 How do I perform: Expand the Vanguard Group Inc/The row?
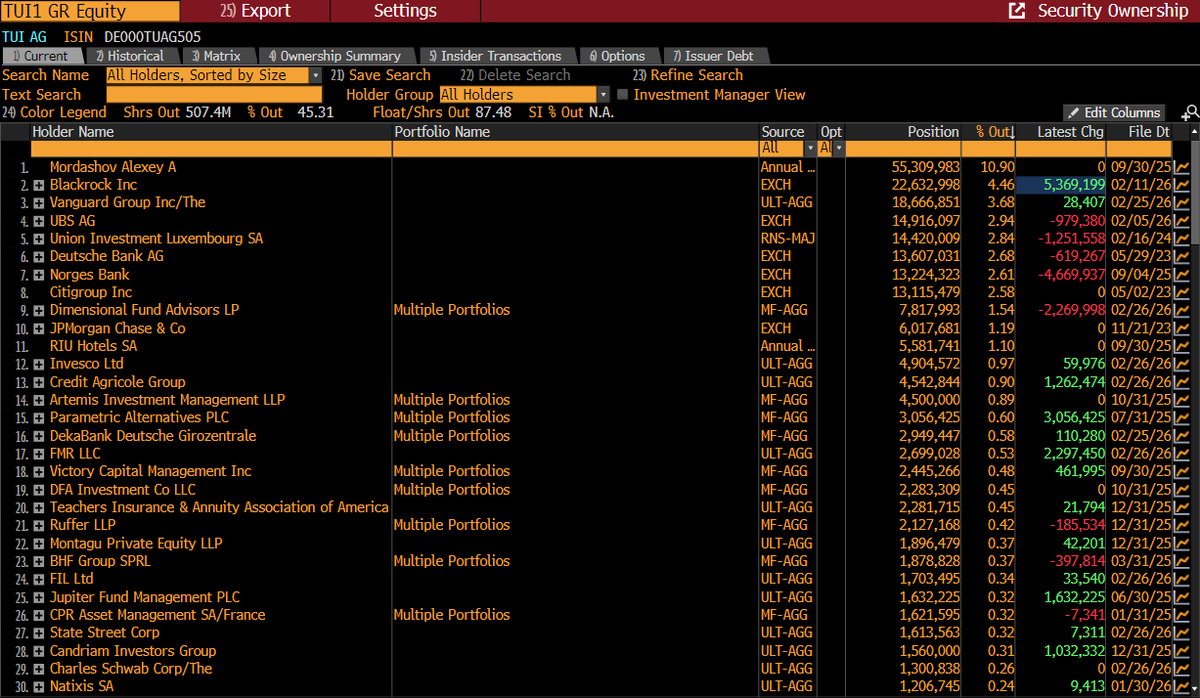(x=37, y=202)
